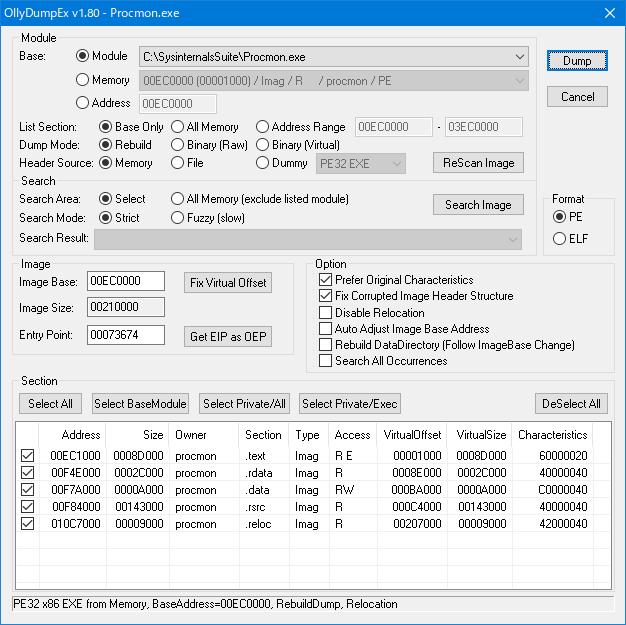Toggle Fix Corrupted Image Header Structure
The image size is (626, 625).
coord(325,296)
